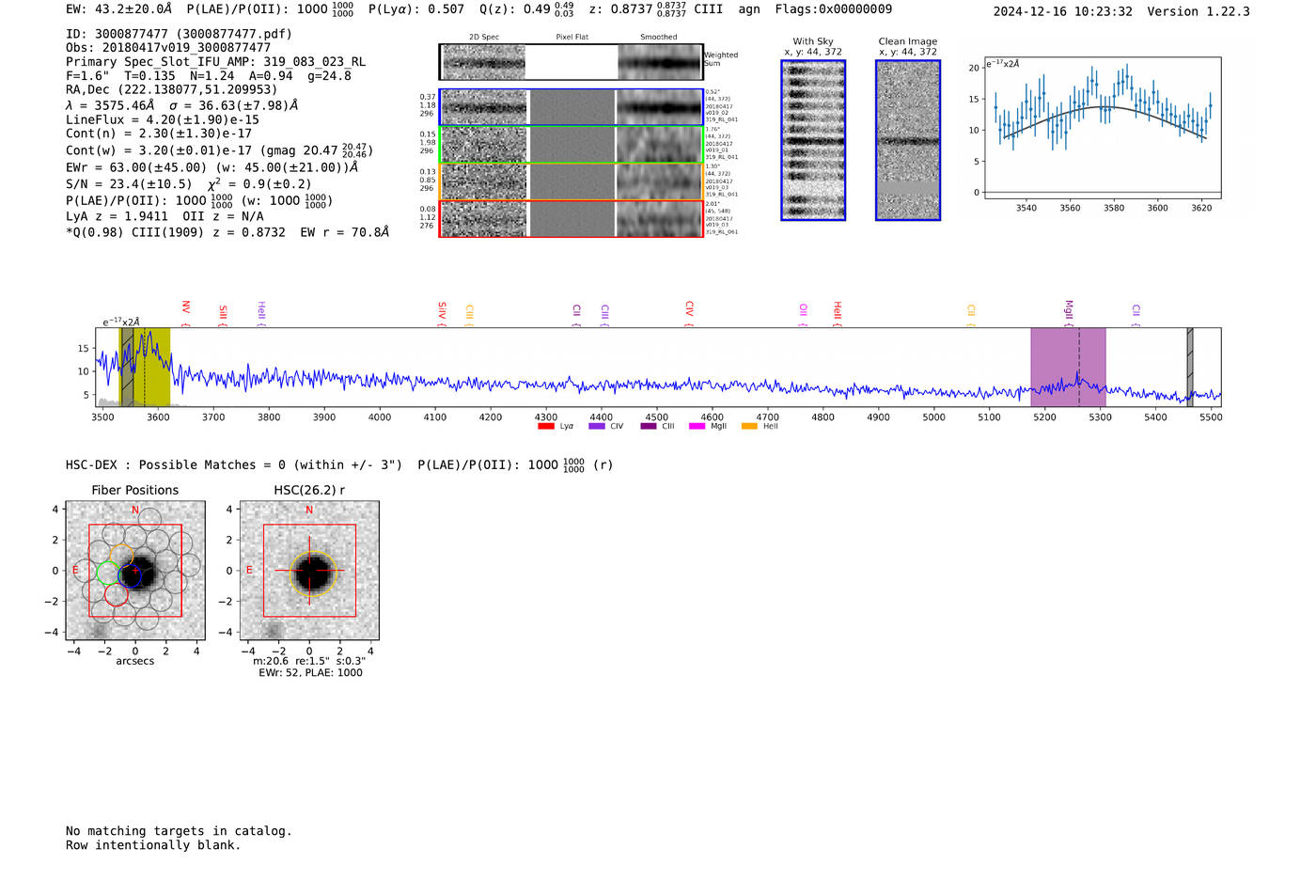
Task: Click the '2D Spec' column header
Action: point(484,38)
